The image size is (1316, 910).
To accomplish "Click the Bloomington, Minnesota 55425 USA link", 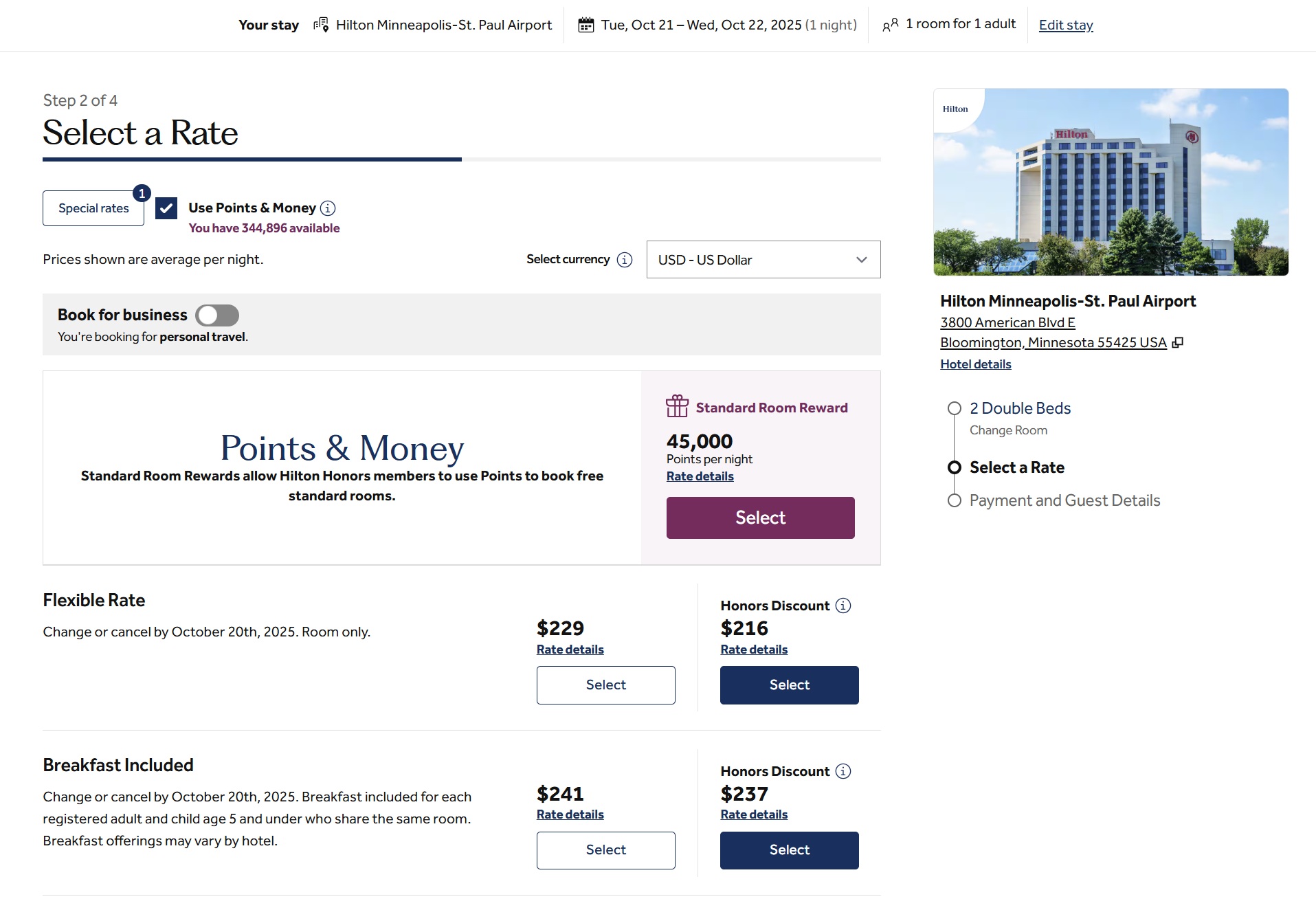I will coord(1053,342).
